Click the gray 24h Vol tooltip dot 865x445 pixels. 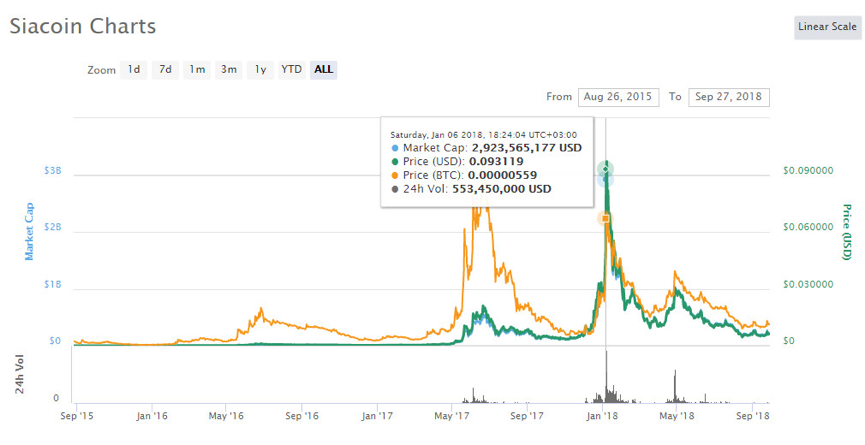pos(395,190)
